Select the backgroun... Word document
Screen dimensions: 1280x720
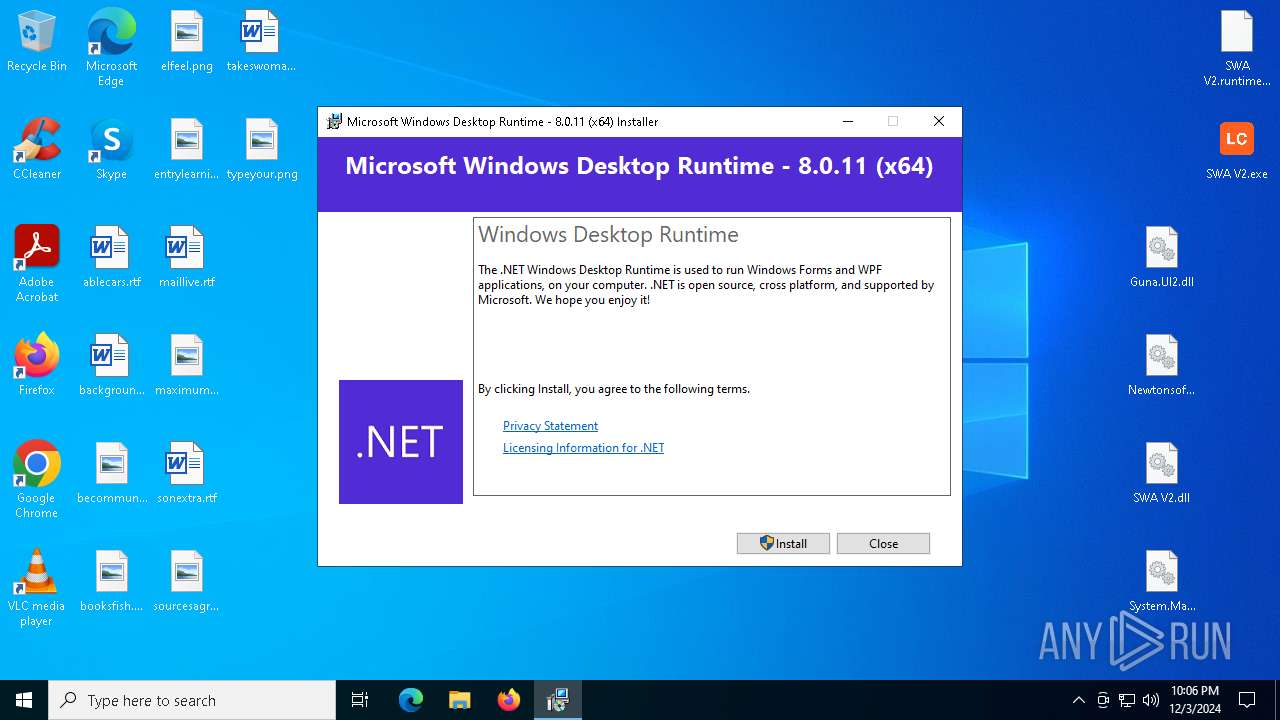[111, 366]
